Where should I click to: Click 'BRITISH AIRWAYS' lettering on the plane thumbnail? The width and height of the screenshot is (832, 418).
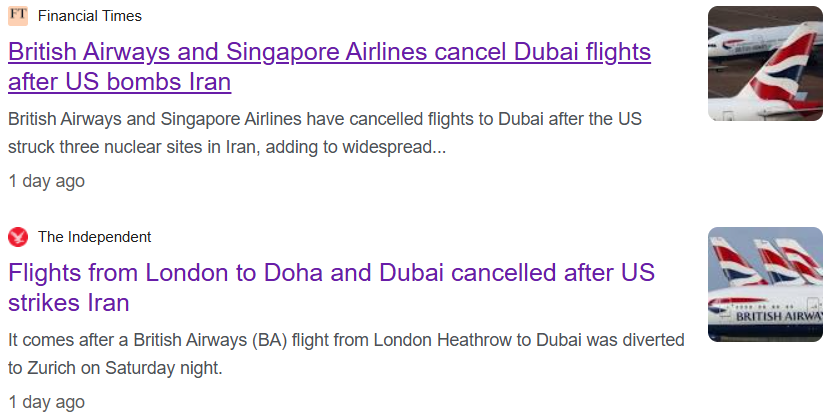779,317
